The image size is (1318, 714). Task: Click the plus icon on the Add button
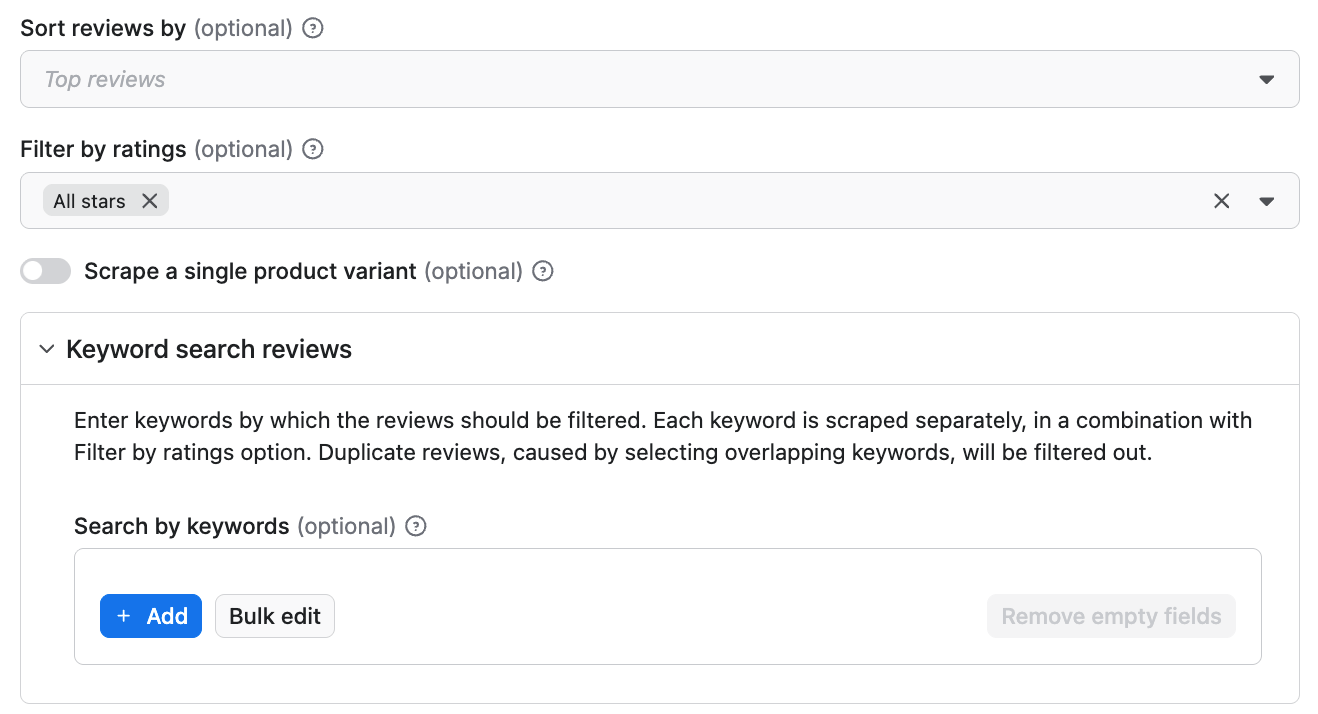point(124,616)
